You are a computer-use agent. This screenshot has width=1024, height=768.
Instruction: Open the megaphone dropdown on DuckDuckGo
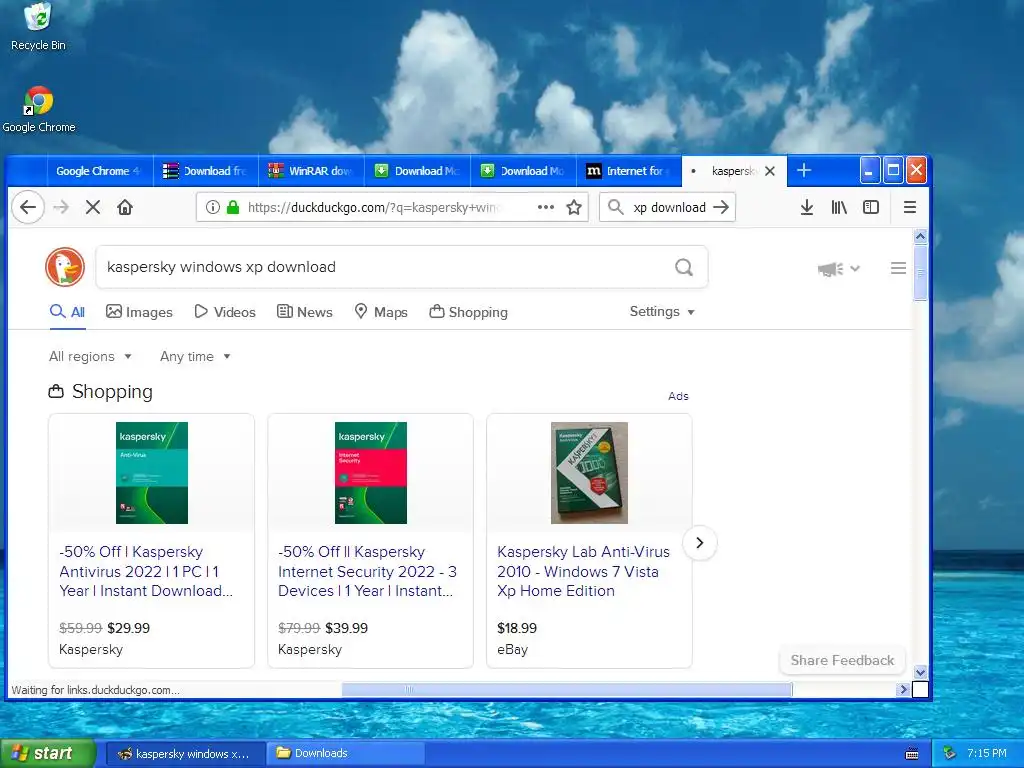point(839,268)
